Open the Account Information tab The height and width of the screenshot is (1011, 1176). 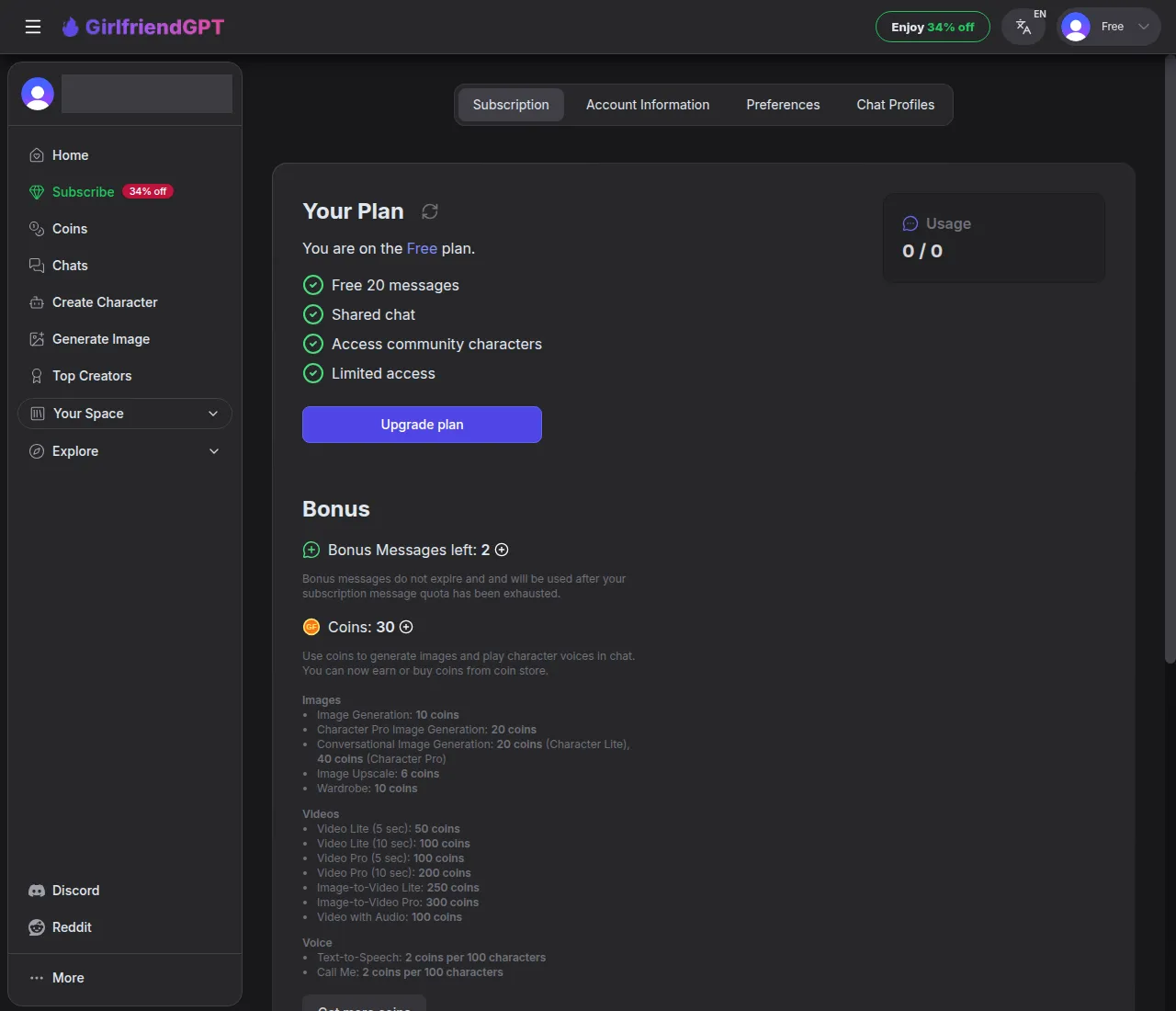pyautogui.click(x=648, y=105)
